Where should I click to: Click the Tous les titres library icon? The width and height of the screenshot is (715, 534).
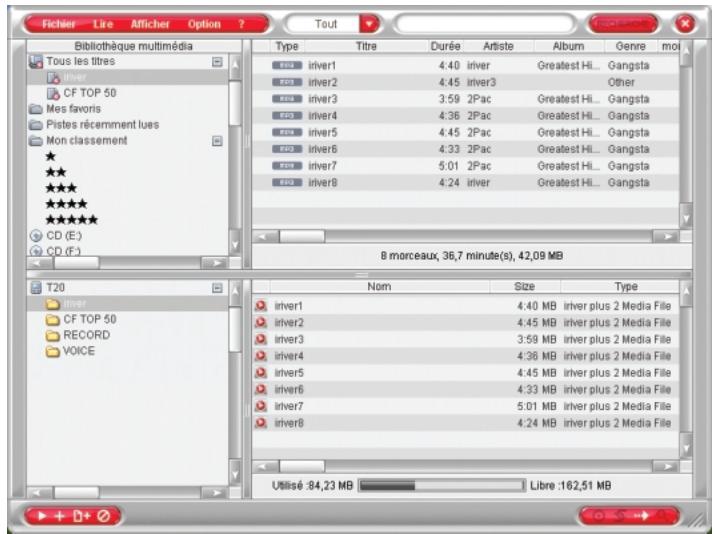click(36, 62)
